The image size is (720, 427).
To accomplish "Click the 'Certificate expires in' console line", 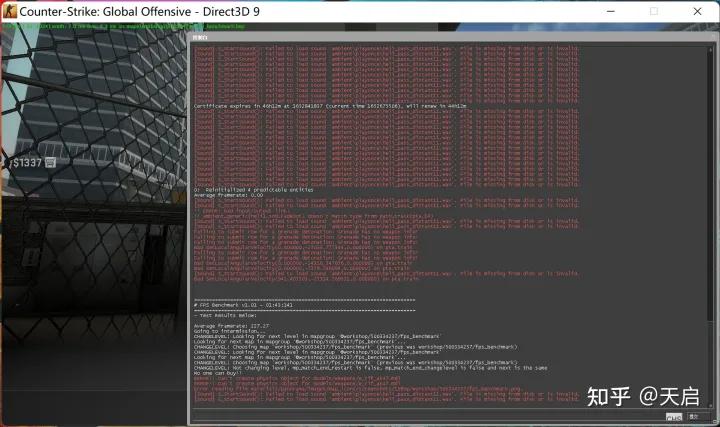I will [330, 106].
